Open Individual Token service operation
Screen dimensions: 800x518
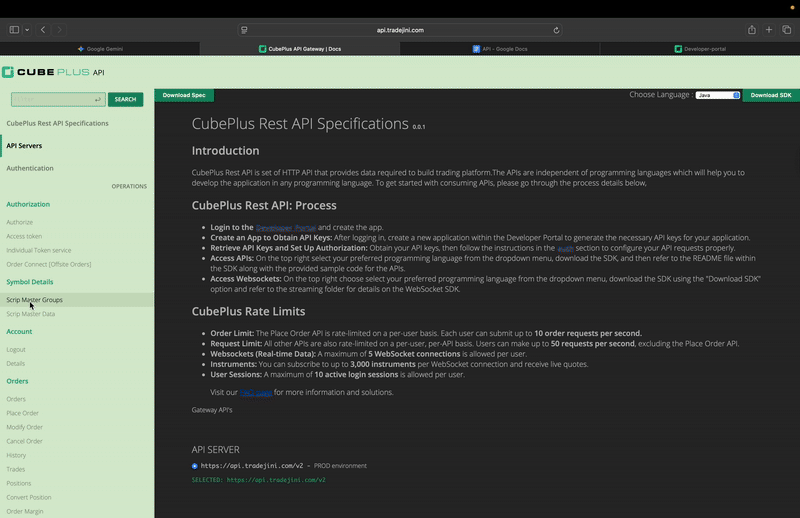39,250
